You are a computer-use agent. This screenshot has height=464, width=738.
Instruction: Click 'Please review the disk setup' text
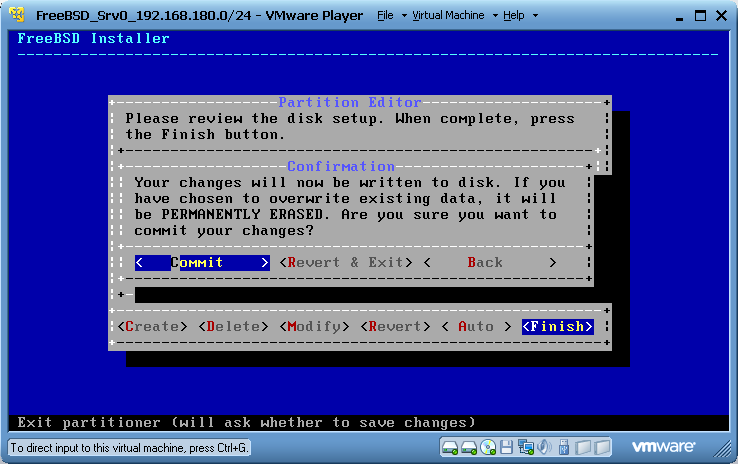251,119
